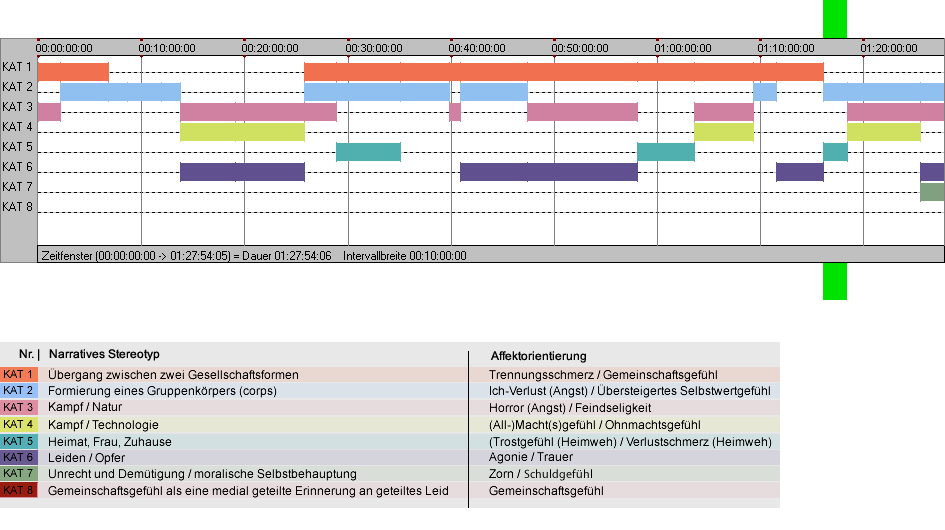945x530 pixels.
Task: Pick the KAT 7 timeline row label
Action: coord(17,186)
